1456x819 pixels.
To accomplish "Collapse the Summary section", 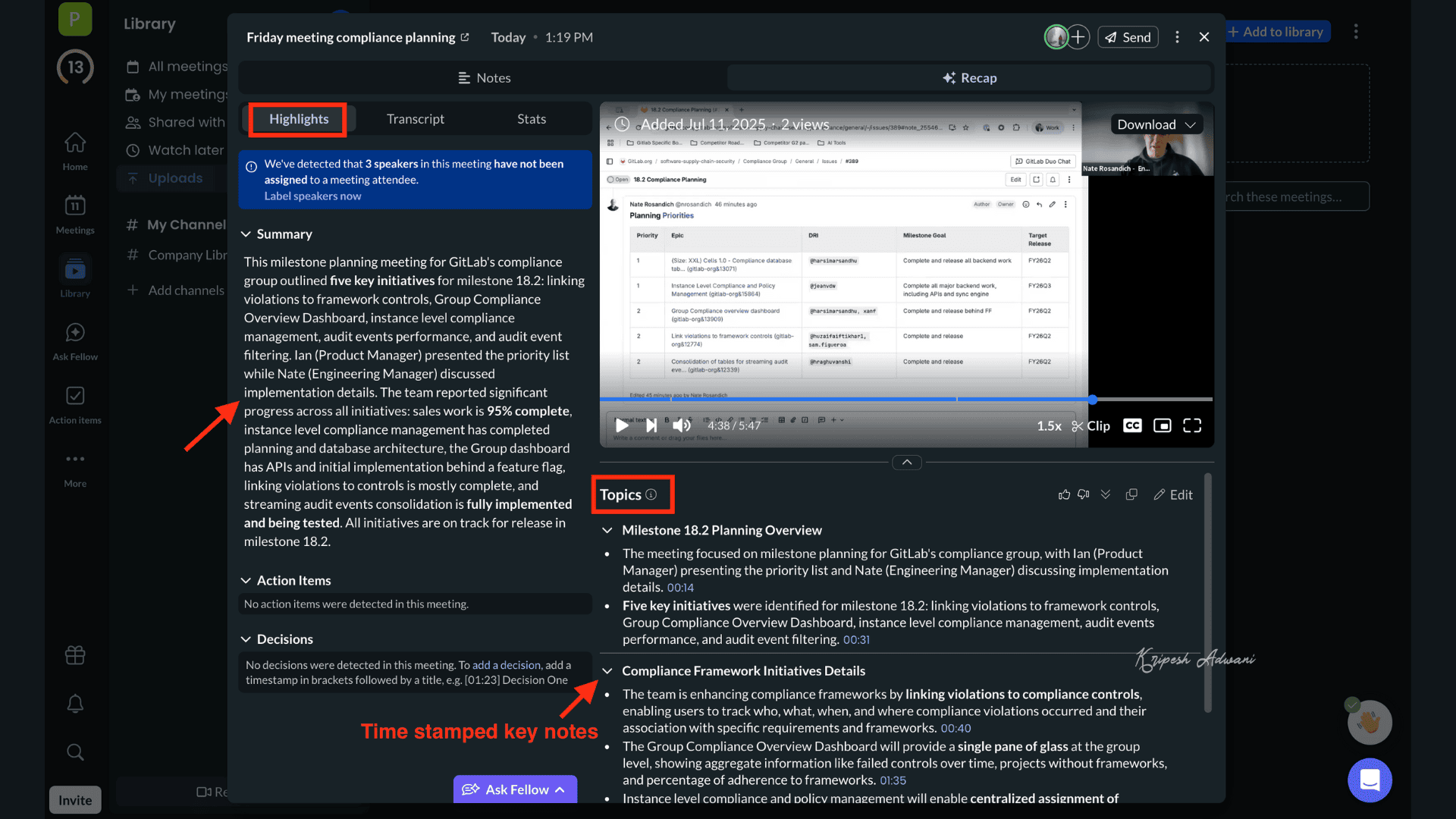I will pyautogui.click(x=246, y=234).
